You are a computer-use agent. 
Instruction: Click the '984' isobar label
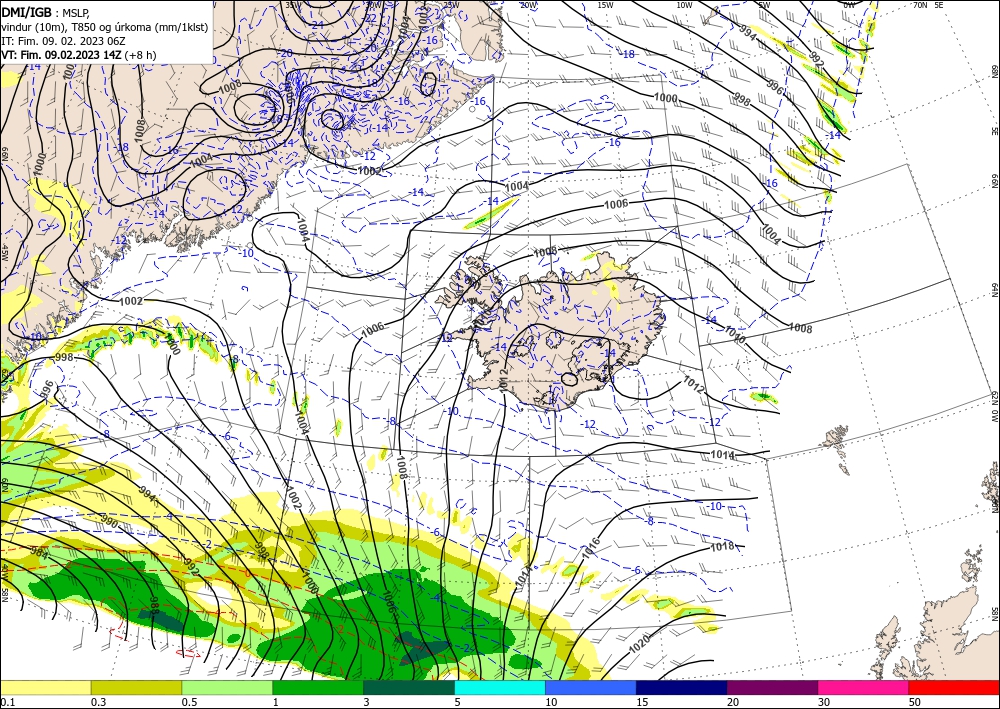point(40,553)
